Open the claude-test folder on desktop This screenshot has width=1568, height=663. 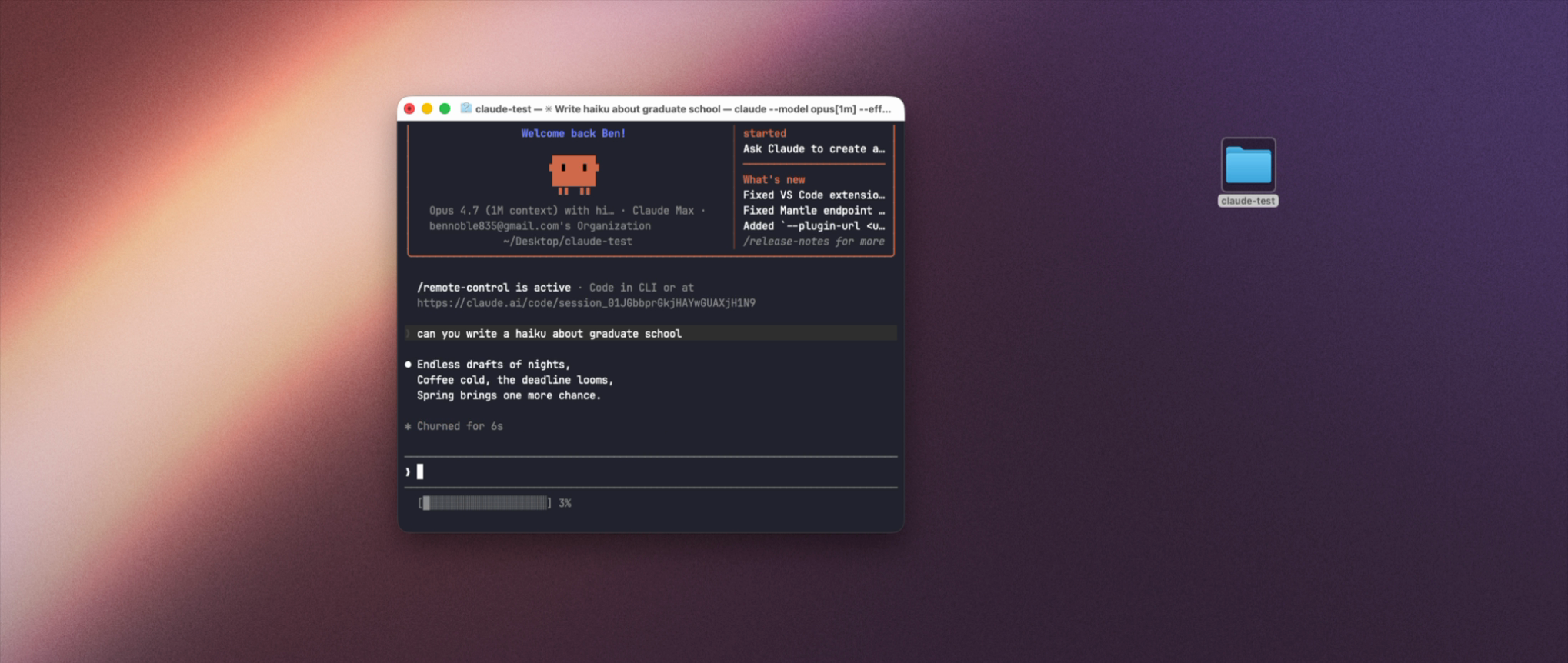click(x=1248, y=165)
